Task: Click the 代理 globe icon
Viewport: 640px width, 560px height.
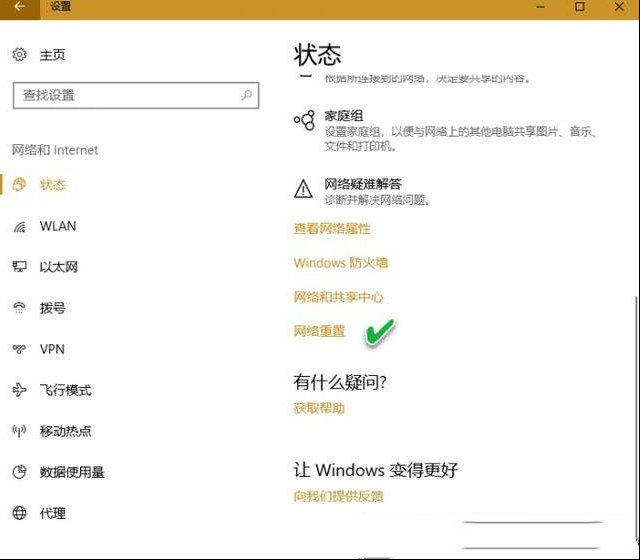Action: click(19, 513)
